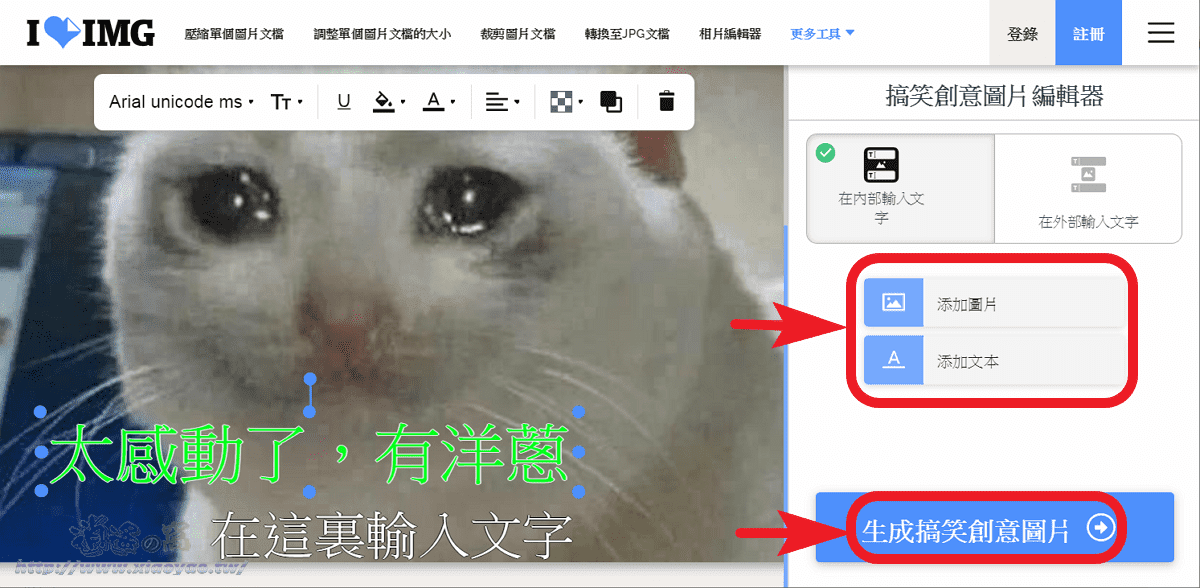Open the opacity checkerboard setting

tap(567, 102)
